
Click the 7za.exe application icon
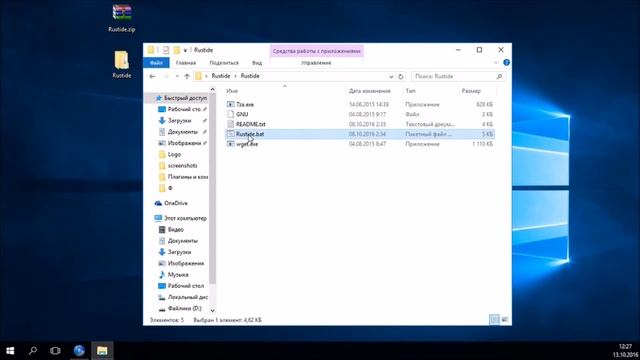(x=231, y=104)
